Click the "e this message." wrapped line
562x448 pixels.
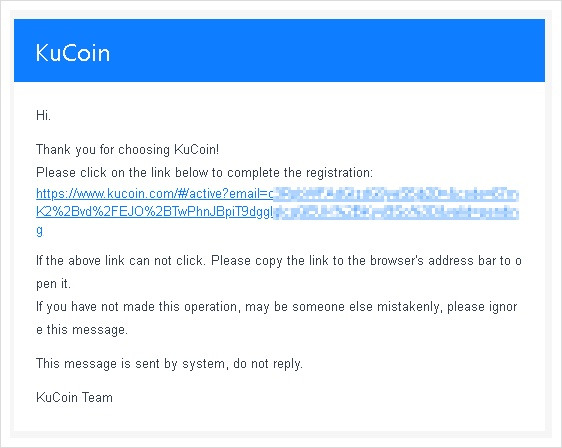pos(82,330)
